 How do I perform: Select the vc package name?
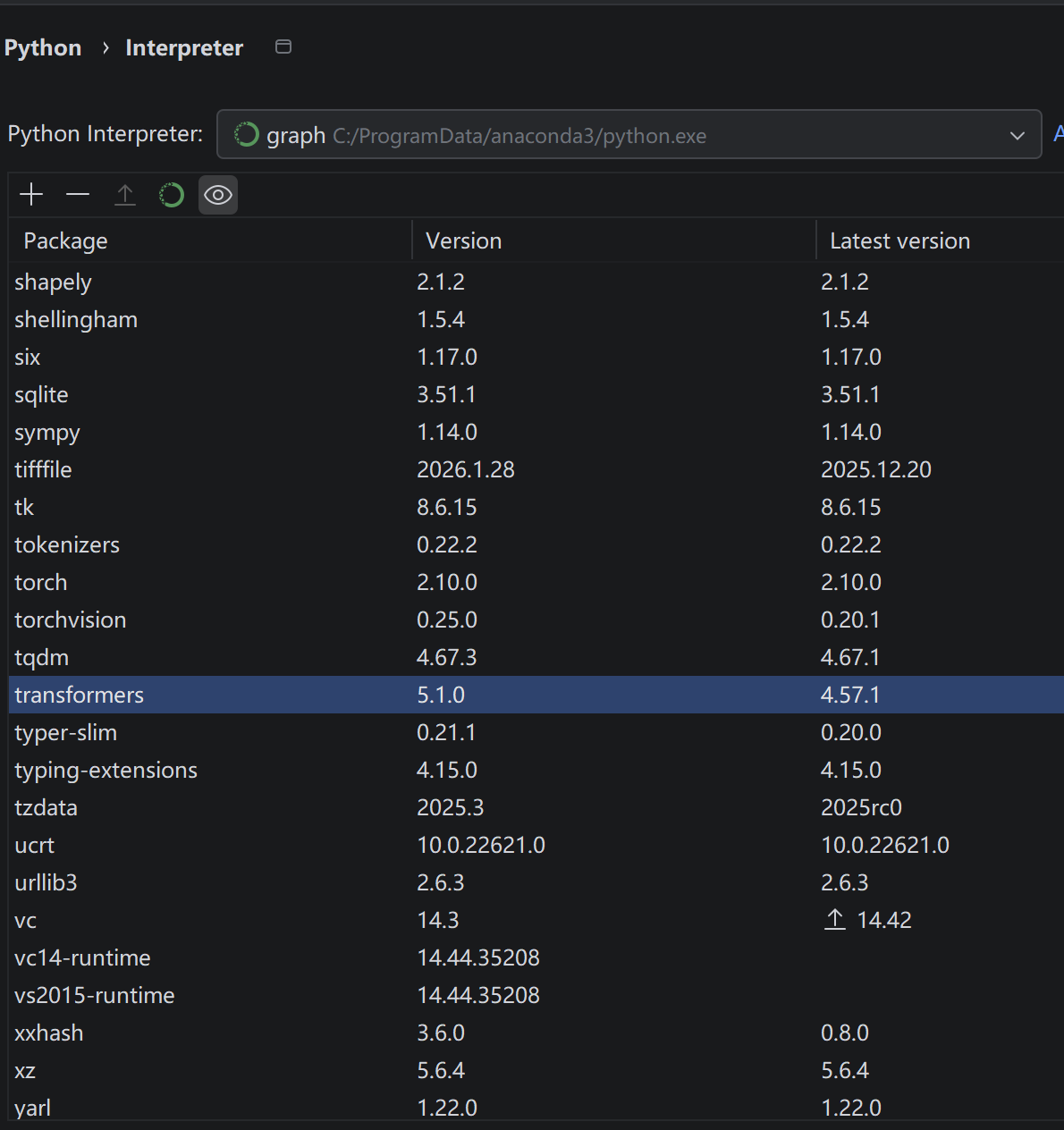tap(25, 920)
